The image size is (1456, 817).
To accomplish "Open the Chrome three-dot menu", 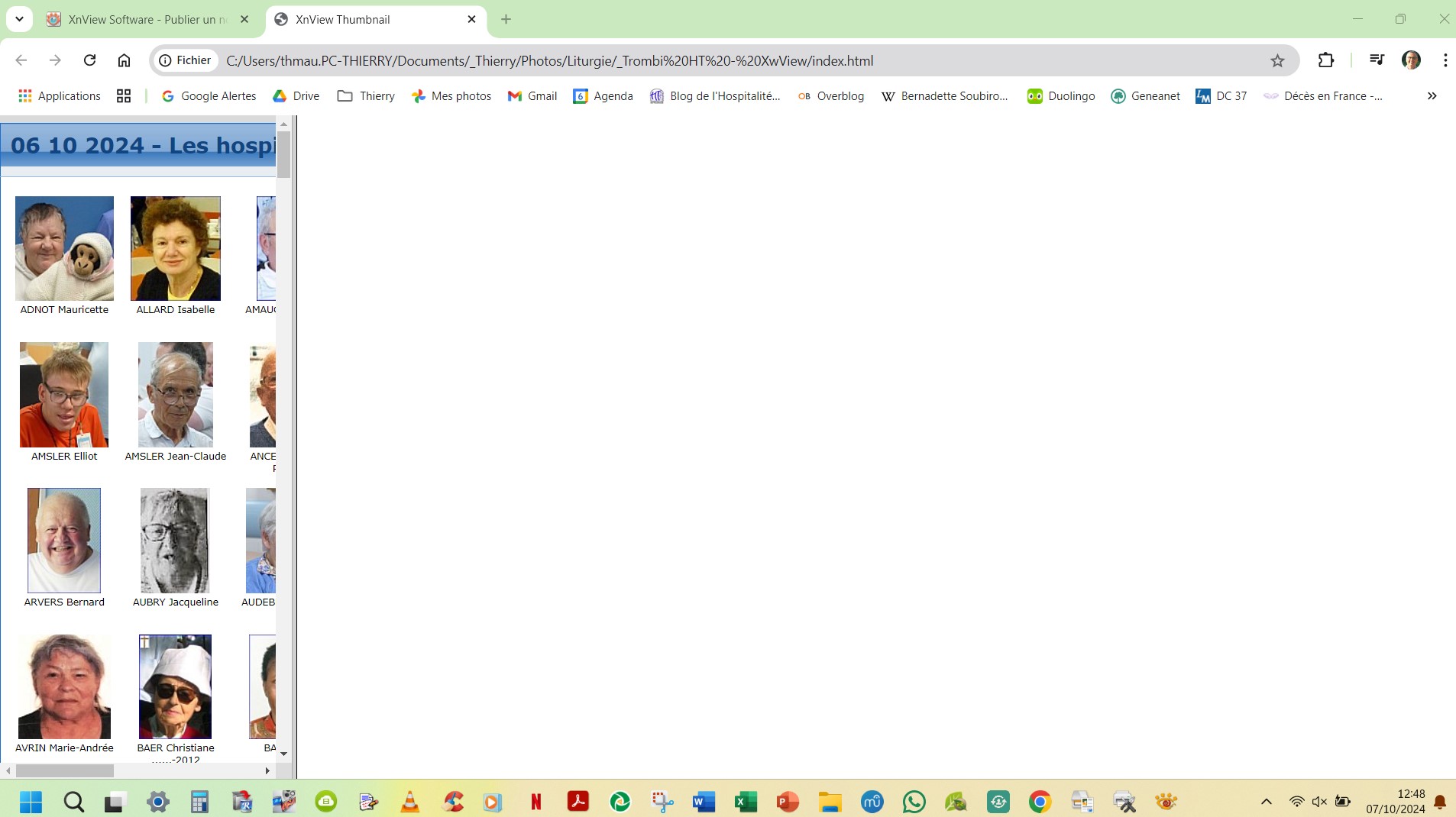I will (1445, 60).
